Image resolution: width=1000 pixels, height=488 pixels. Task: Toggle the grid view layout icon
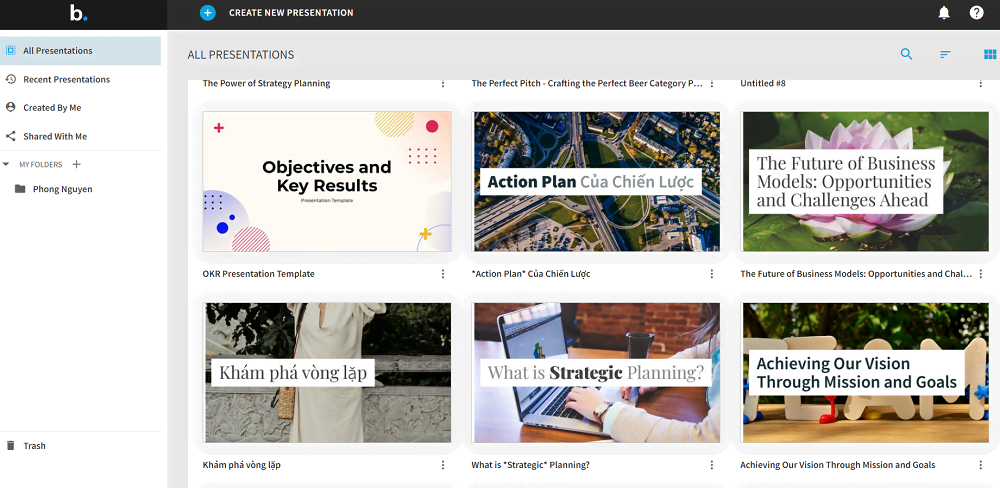coord(989,54)
